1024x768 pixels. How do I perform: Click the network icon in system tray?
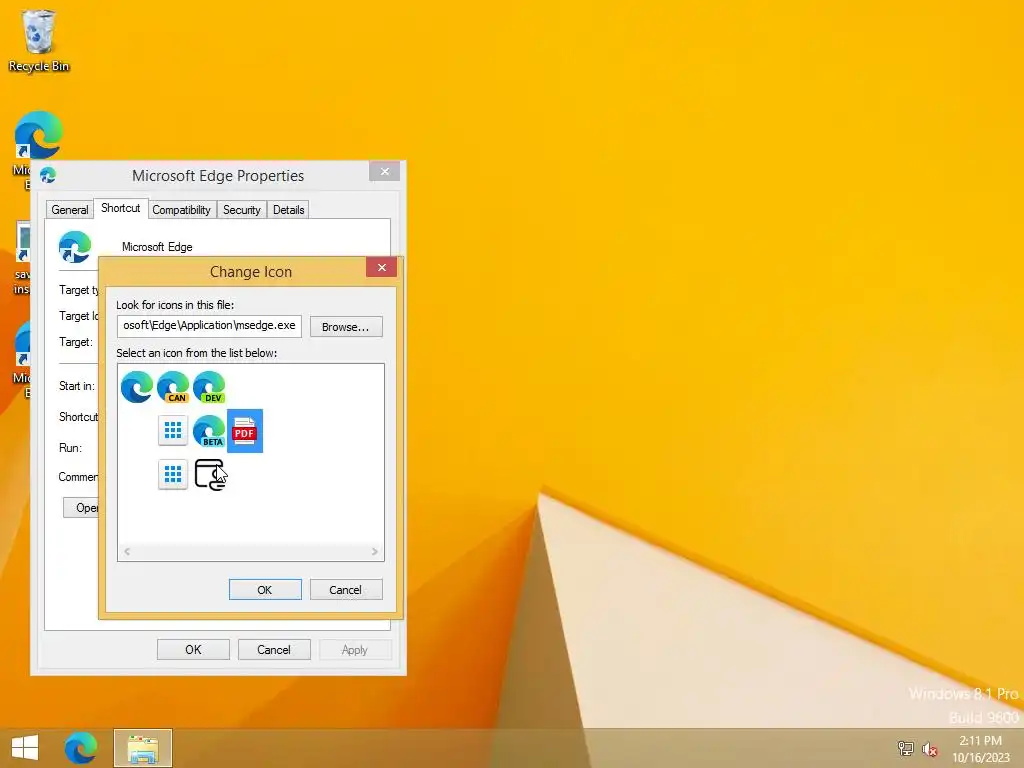click(905, 748)
